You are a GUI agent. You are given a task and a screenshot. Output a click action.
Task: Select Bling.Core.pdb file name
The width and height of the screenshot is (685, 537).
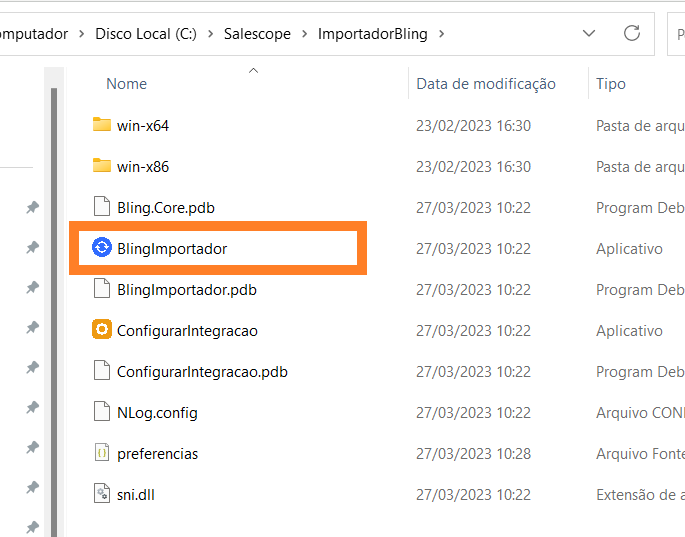pyautogui.click(x=166, y=208)
